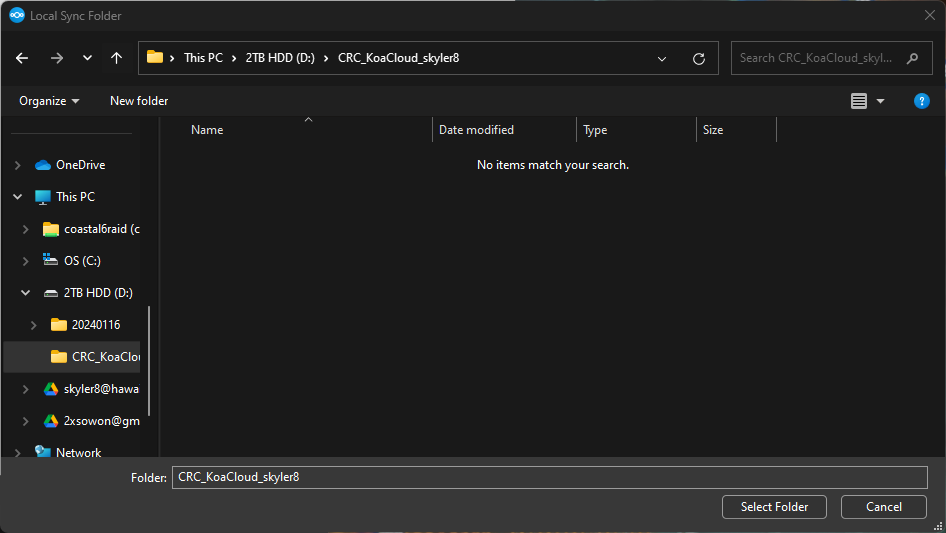The height and width of the screenshot is (533, 946).
Task: Go up one folder level with the Up arrow
Action: 116,58
